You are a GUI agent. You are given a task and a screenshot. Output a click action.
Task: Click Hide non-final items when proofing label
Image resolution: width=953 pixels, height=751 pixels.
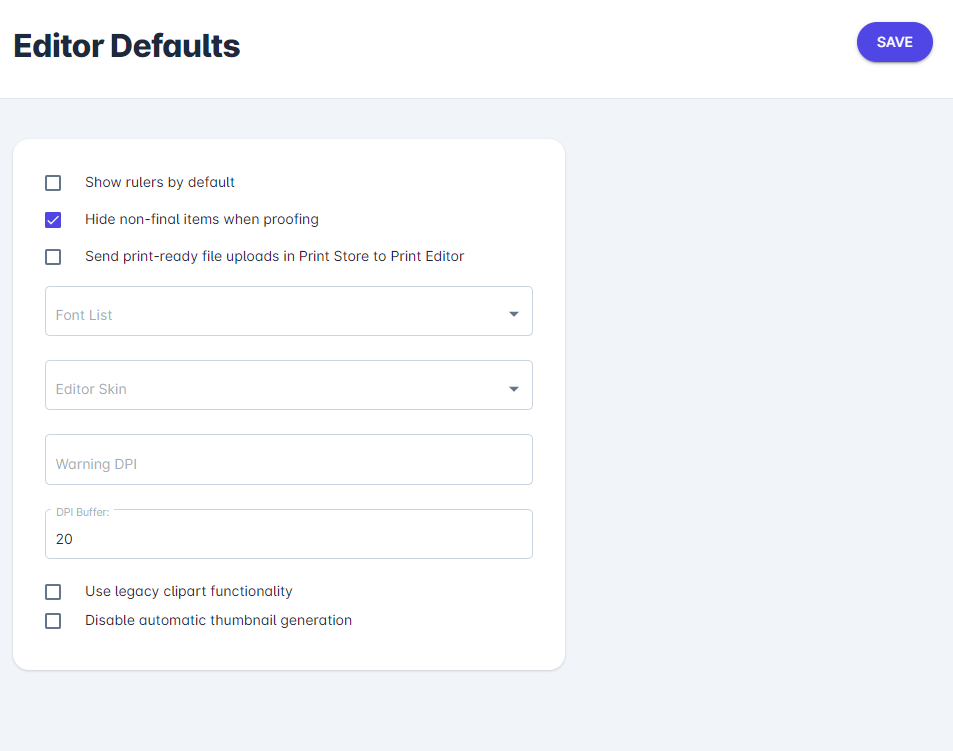(202, 219)
